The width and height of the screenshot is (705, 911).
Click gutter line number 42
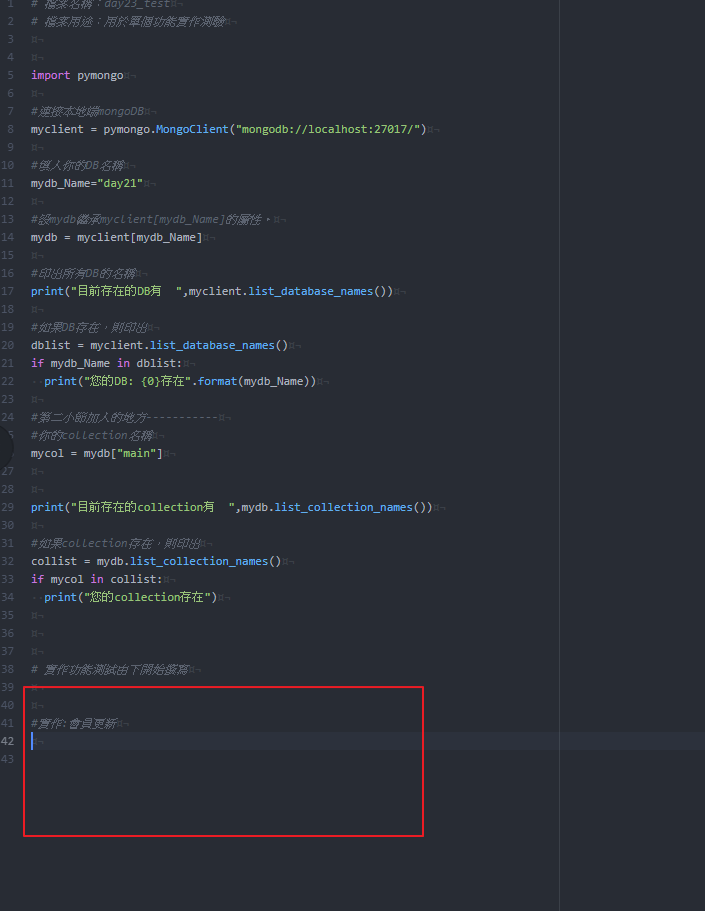click(x=8, y=741)
